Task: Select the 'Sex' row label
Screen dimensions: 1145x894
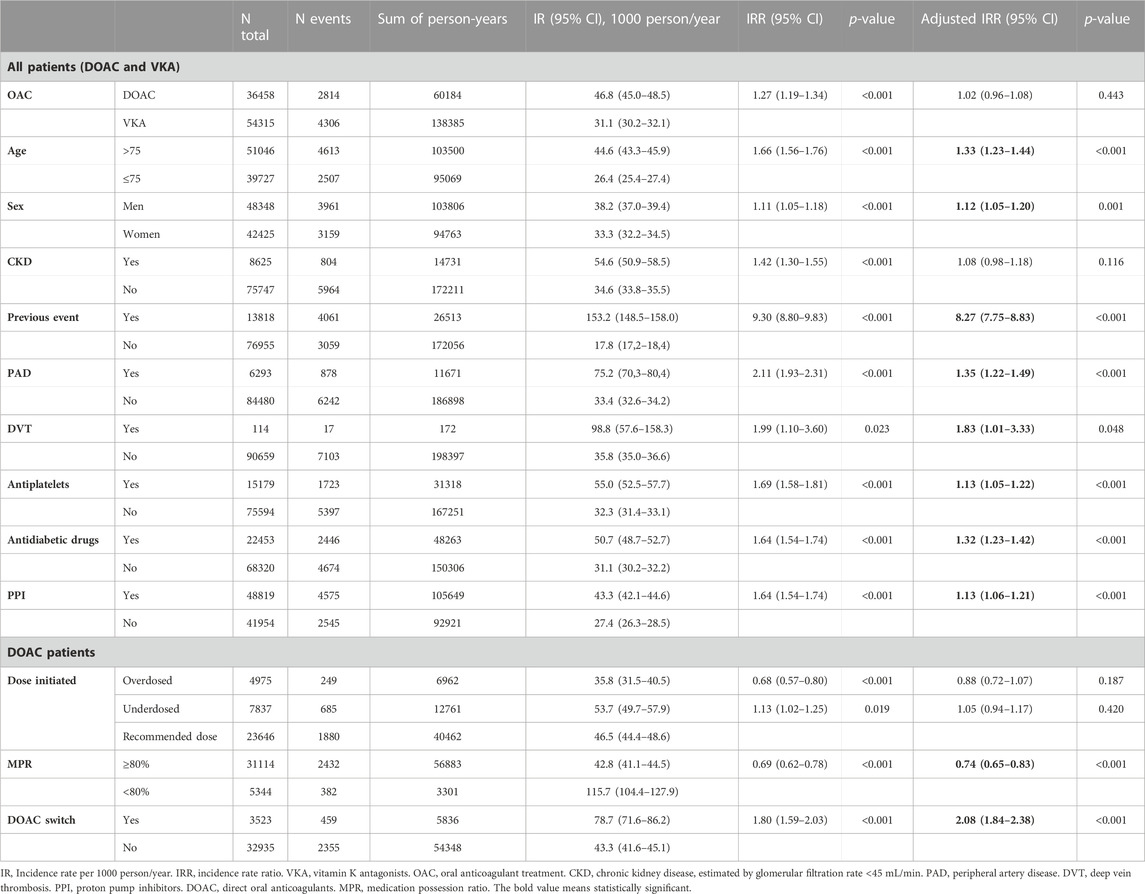Action: (x=15, y=206)
